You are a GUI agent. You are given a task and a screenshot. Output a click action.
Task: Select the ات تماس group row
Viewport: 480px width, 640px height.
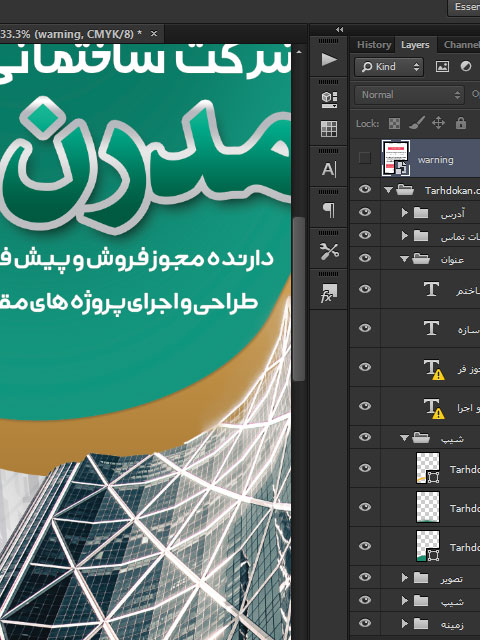(415, 236)
